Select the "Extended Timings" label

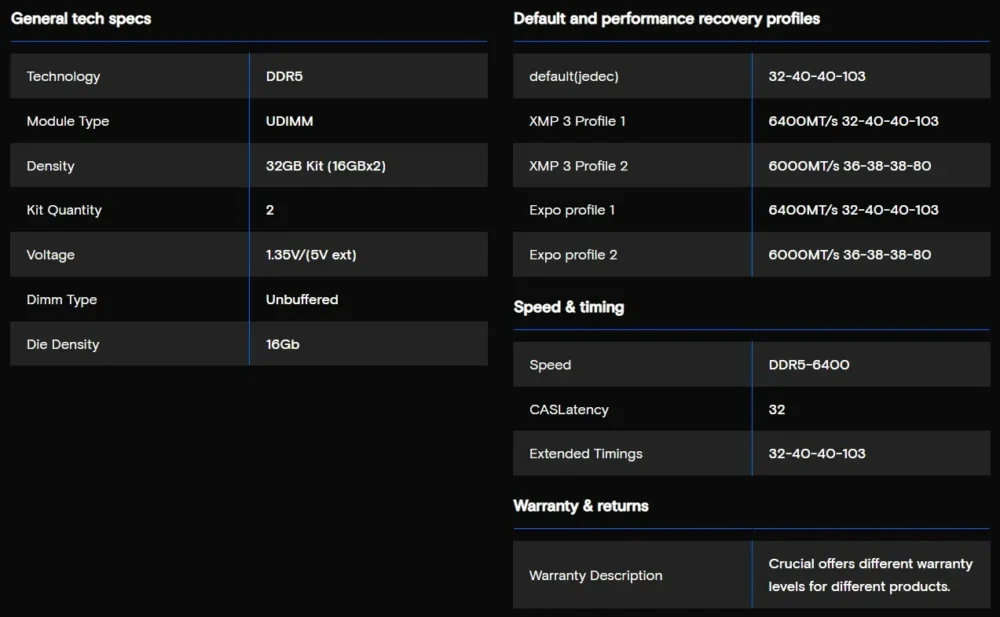[586, 454]
